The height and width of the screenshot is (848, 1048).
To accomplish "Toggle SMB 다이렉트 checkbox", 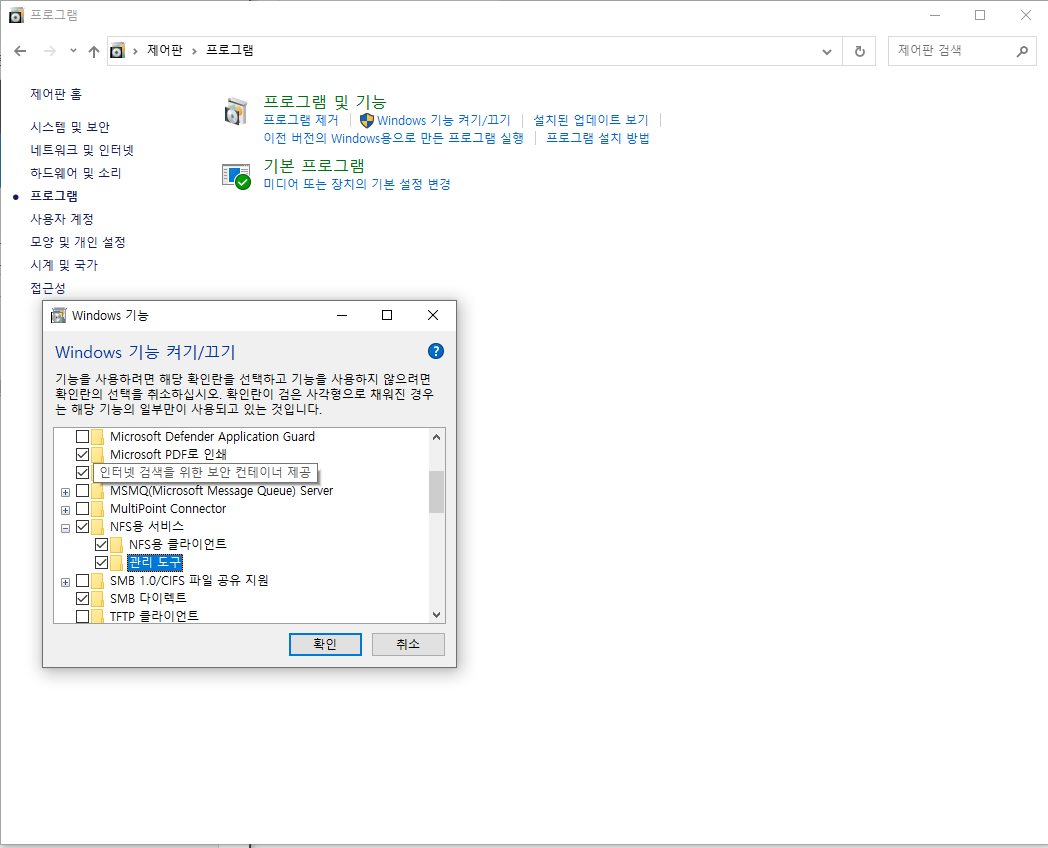I will coord(82,598).
